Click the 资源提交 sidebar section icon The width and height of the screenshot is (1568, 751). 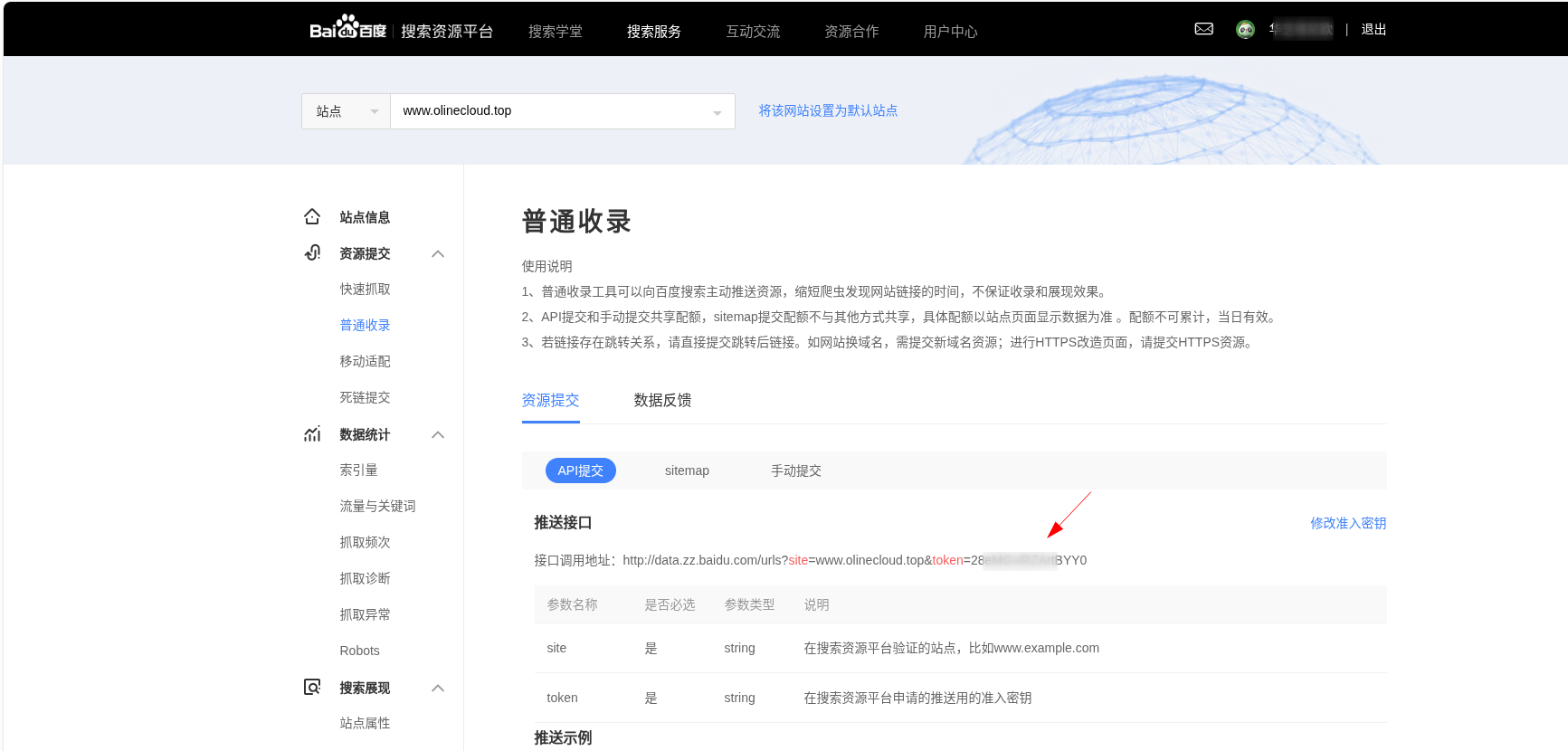coord(312,253)
